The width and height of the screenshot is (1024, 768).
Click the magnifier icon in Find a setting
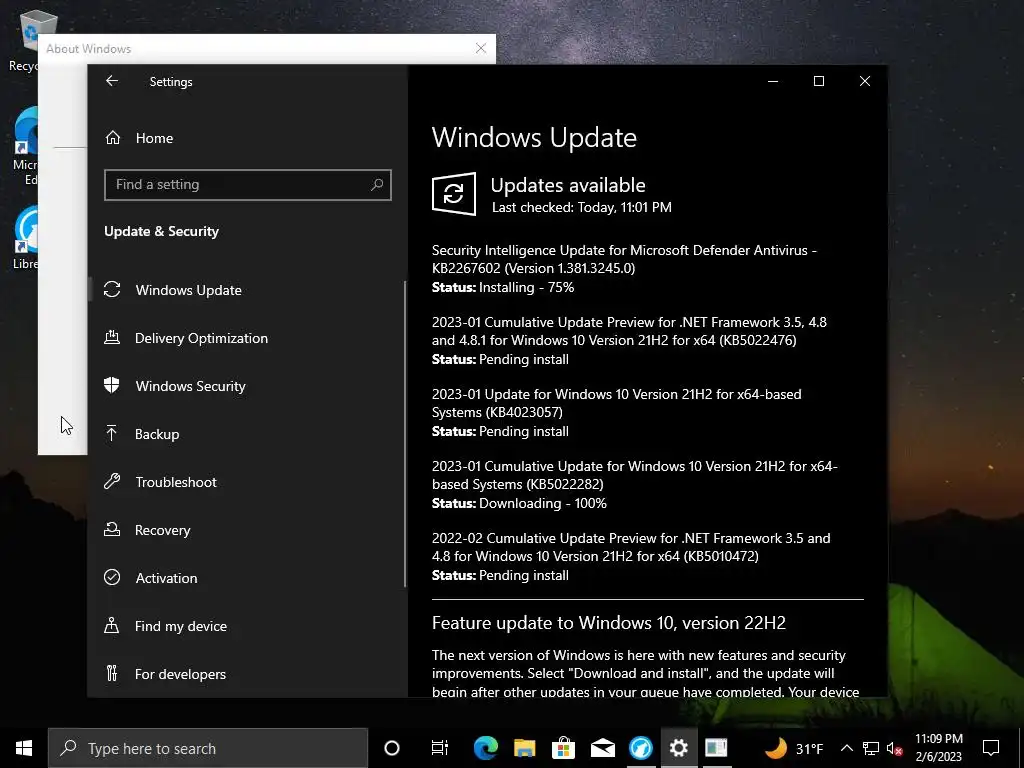coord(377,185)
